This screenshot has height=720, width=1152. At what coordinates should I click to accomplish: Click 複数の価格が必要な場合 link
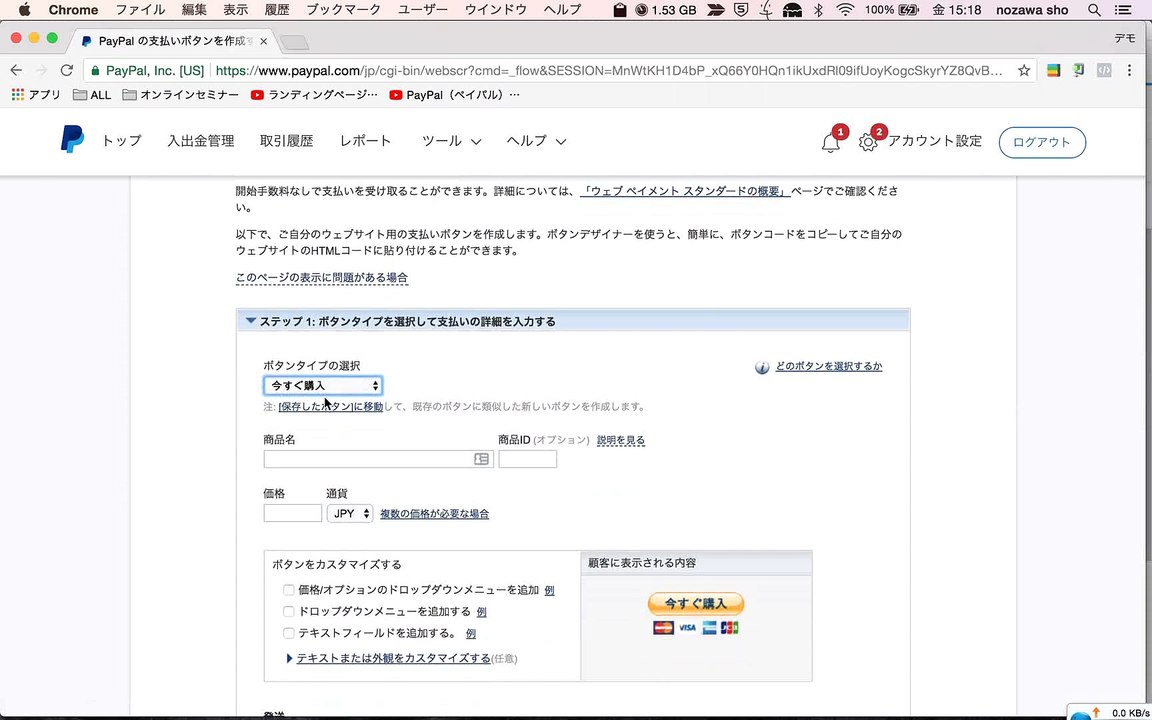click(434, 514)
